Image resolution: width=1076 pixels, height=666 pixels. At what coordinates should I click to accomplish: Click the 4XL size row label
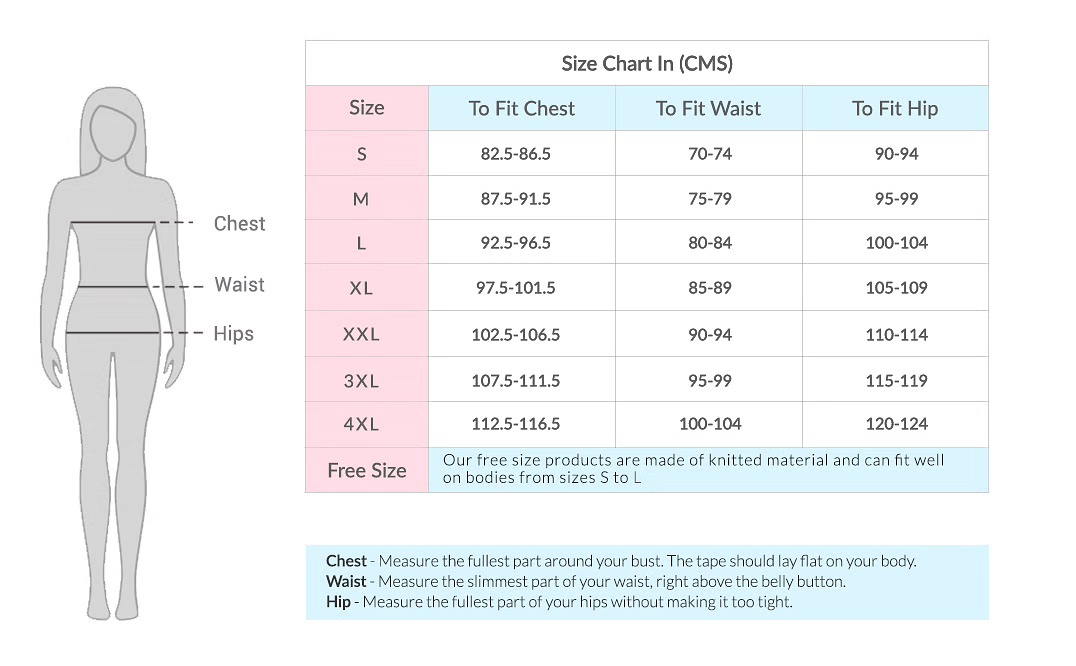pos(361,424)
